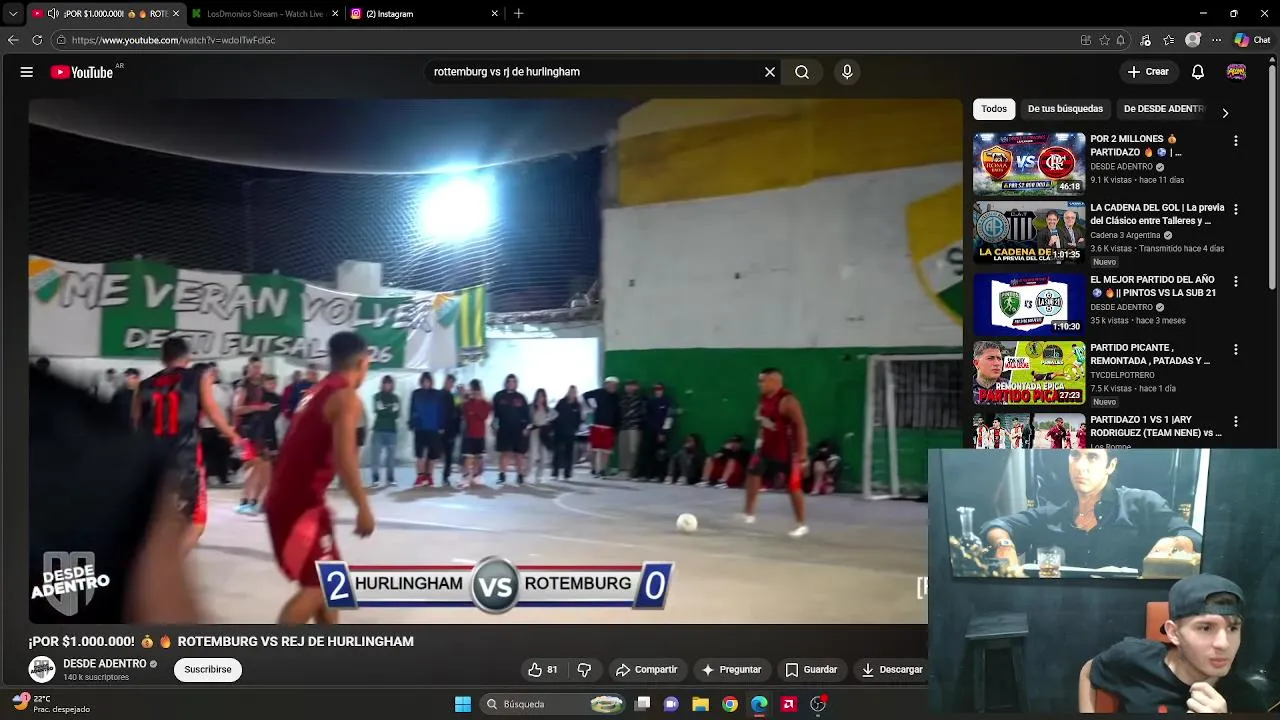Open the Edge settings three-dots menu

coord(1216,40)
